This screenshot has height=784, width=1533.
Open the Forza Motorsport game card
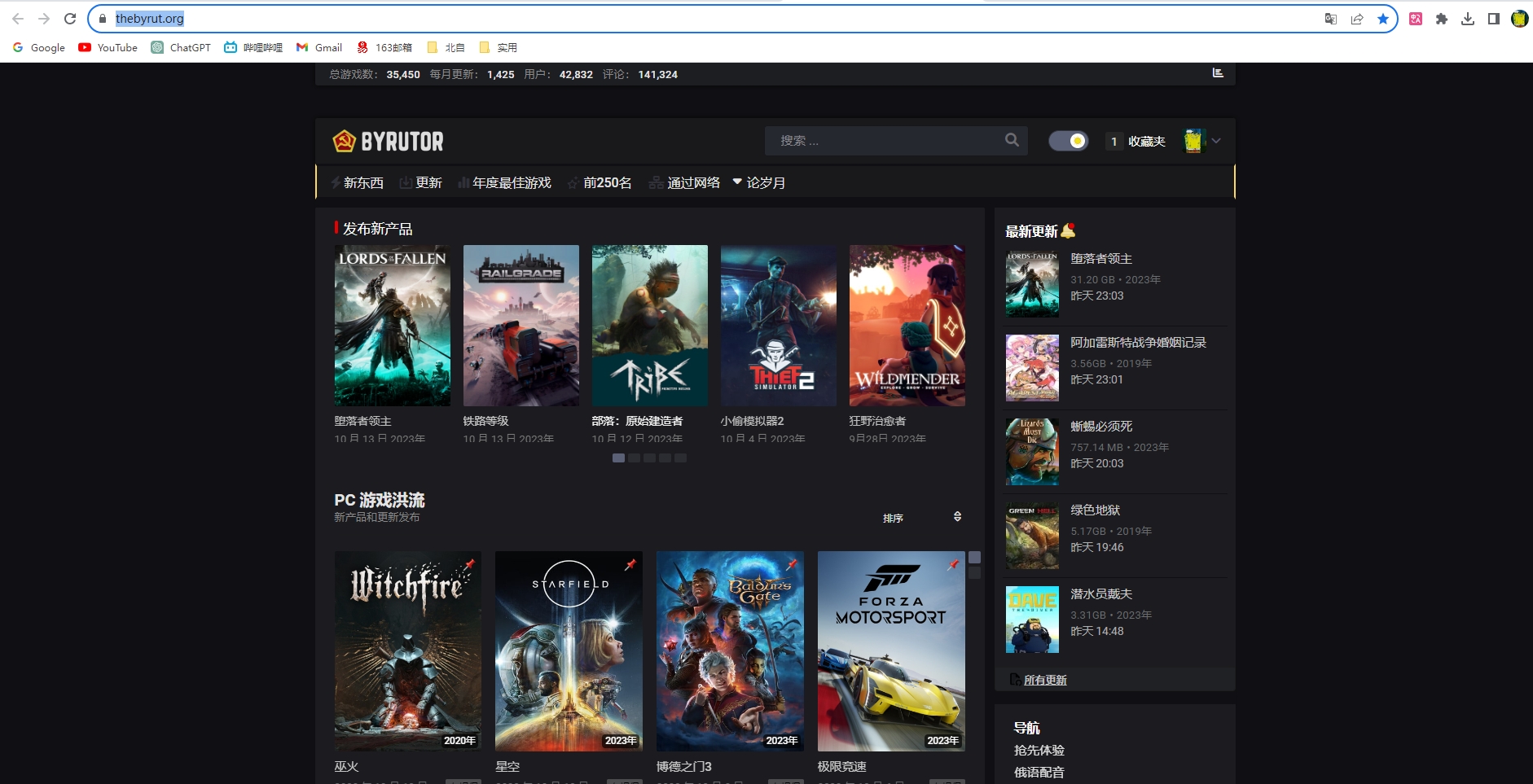[x=891, y=651]
